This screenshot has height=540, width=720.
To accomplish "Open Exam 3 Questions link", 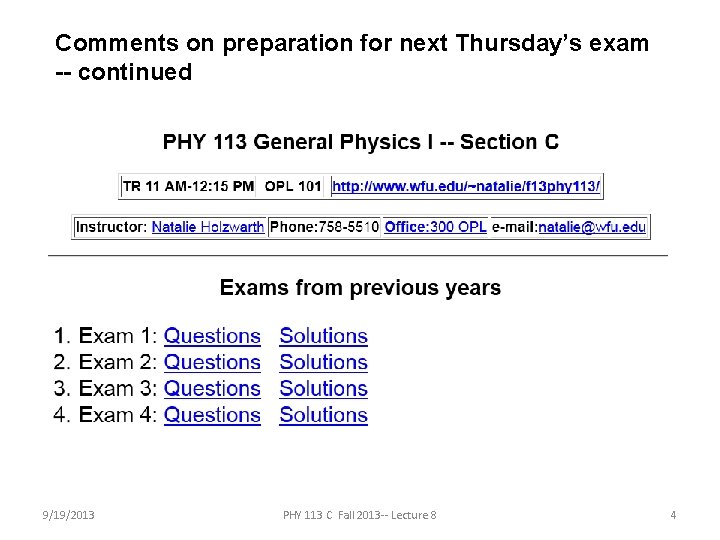I will pyautogui.click(x=212, y=389).
